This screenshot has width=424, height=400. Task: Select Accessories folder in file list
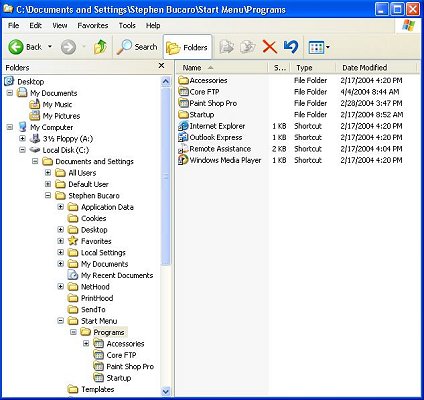203,80
